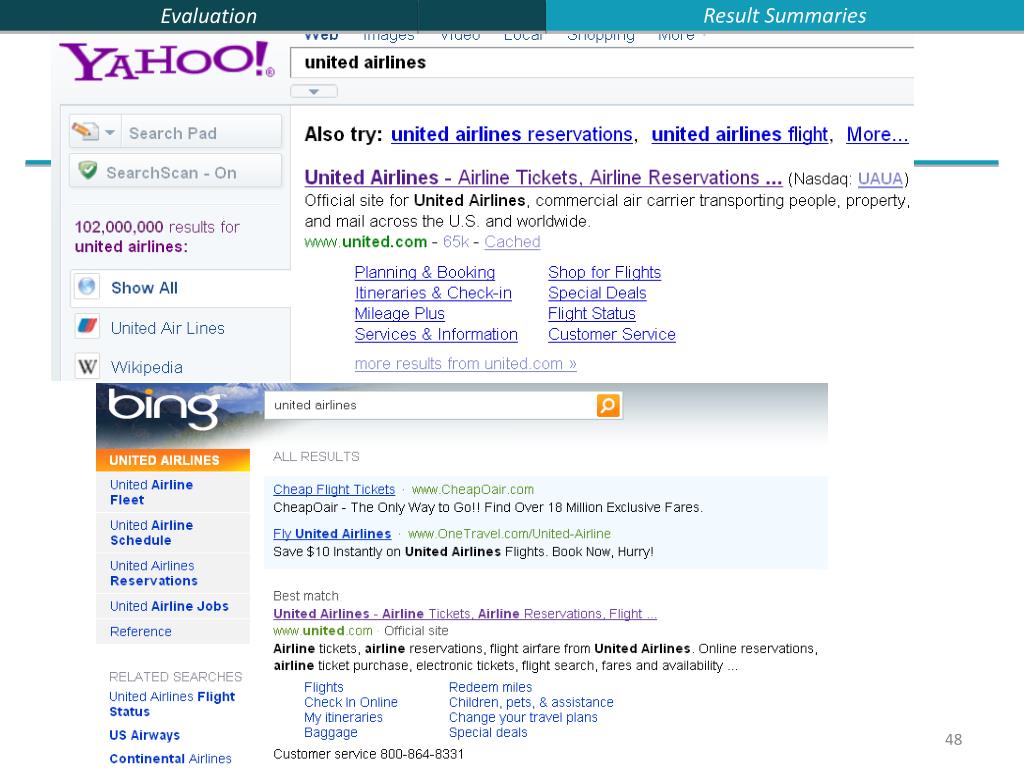
Task: Open the Bing Flights deep link
Action: pos(323,687)
